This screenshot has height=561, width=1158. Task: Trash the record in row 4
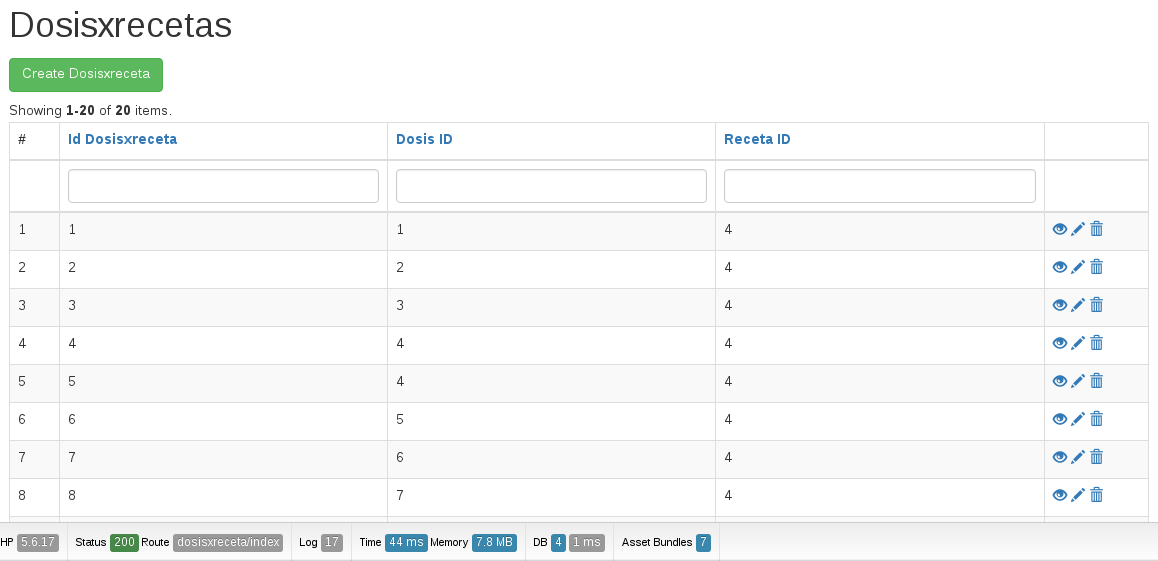click(x=1097, y=343)
